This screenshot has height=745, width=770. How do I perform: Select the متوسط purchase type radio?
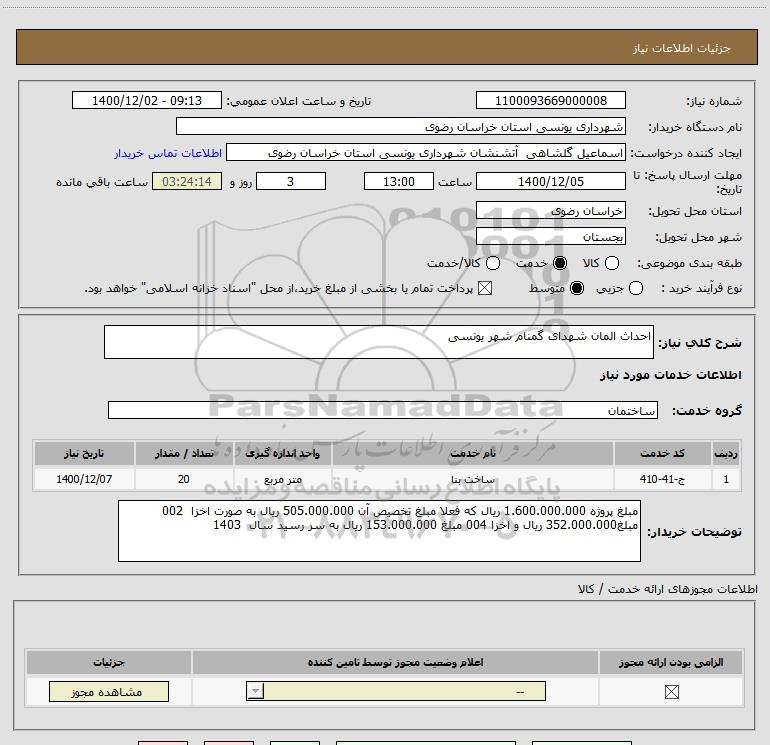click(x=577, y=288)
